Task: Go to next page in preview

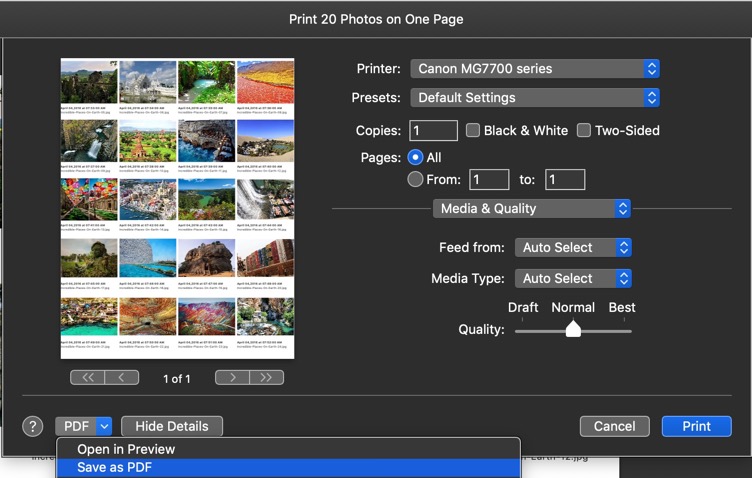Action: (x=232, y=378)
